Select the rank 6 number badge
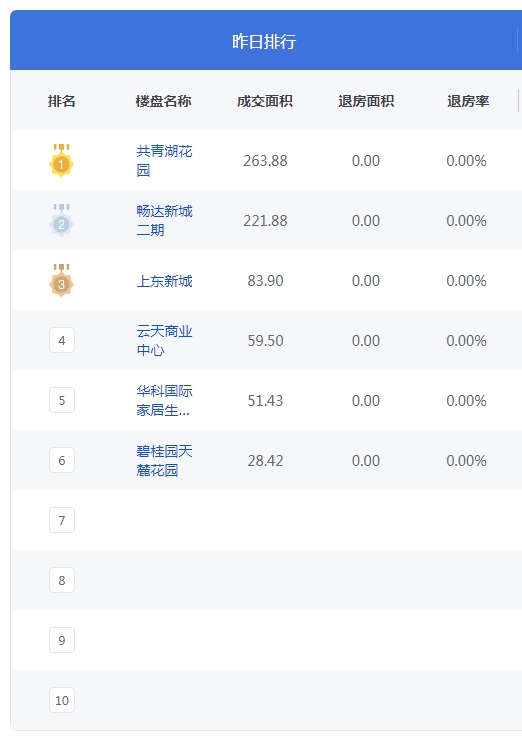Viewport: 522px width, 738px height. click(62, 460)
